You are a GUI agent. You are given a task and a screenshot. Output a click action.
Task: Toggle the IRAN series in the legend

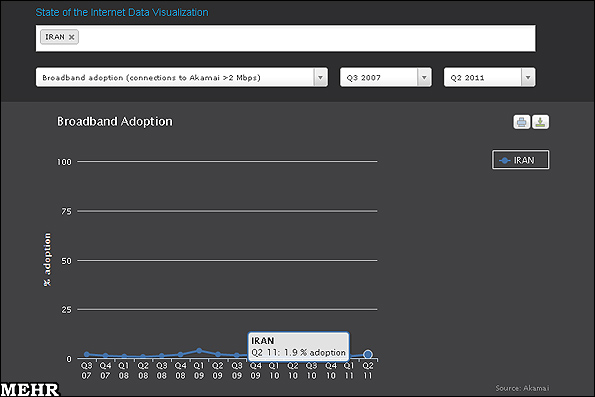[x=520, y=160]
